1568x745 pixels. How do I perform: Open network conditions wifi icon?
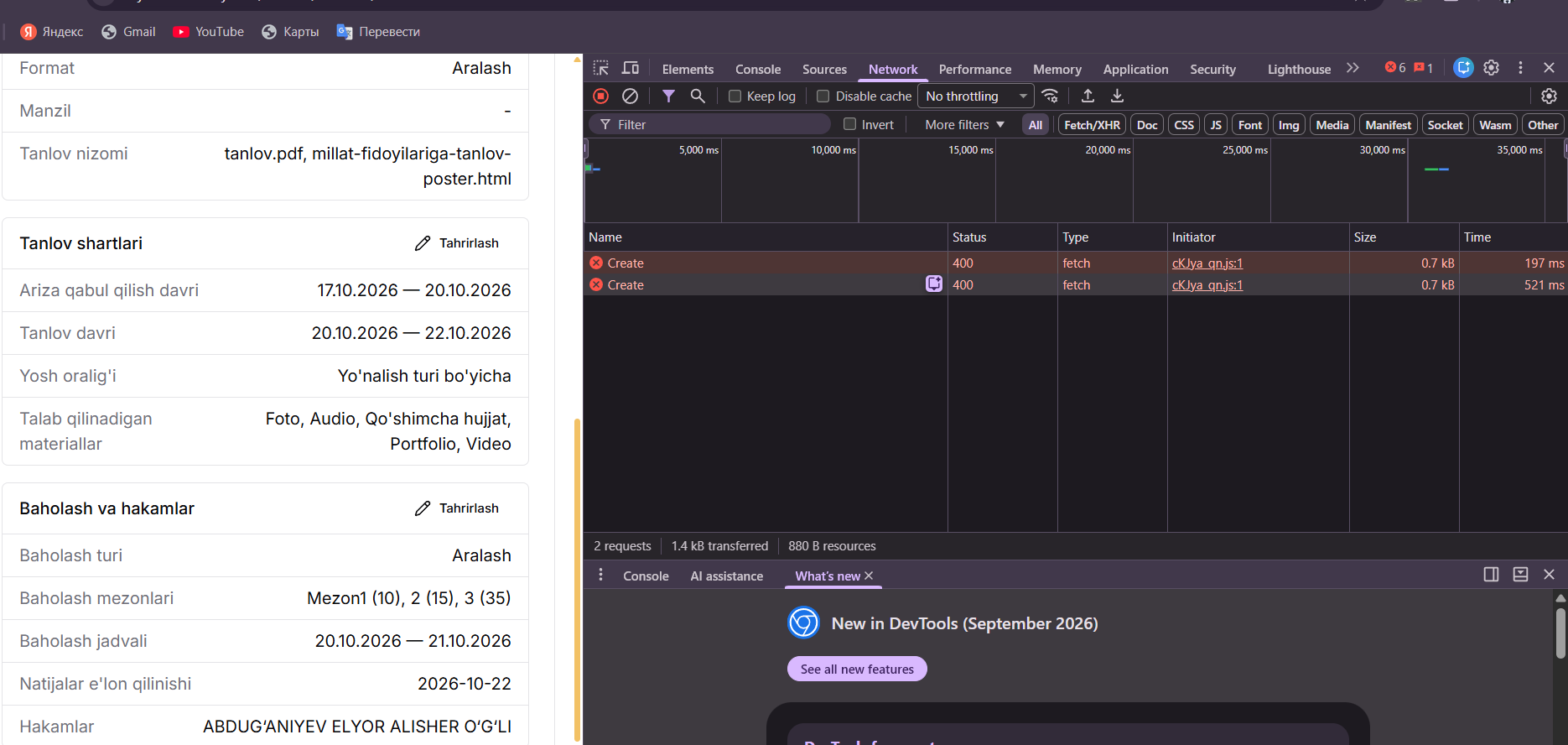[x=1051, y=96]
